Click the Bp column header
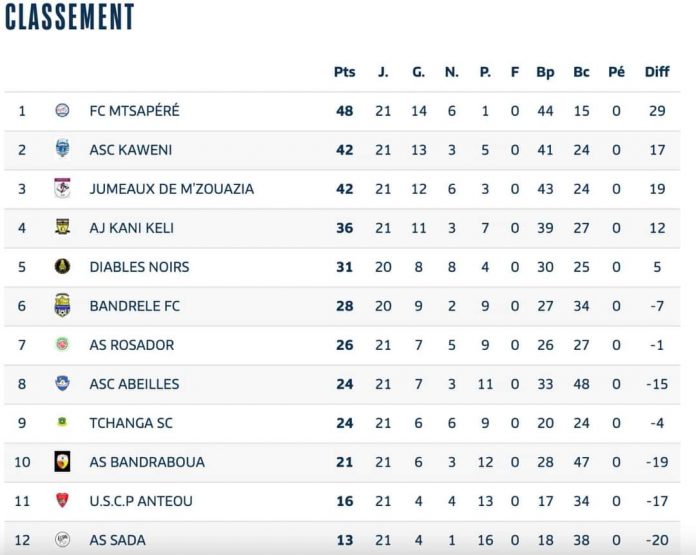The image size is (696, 555). 545,72
